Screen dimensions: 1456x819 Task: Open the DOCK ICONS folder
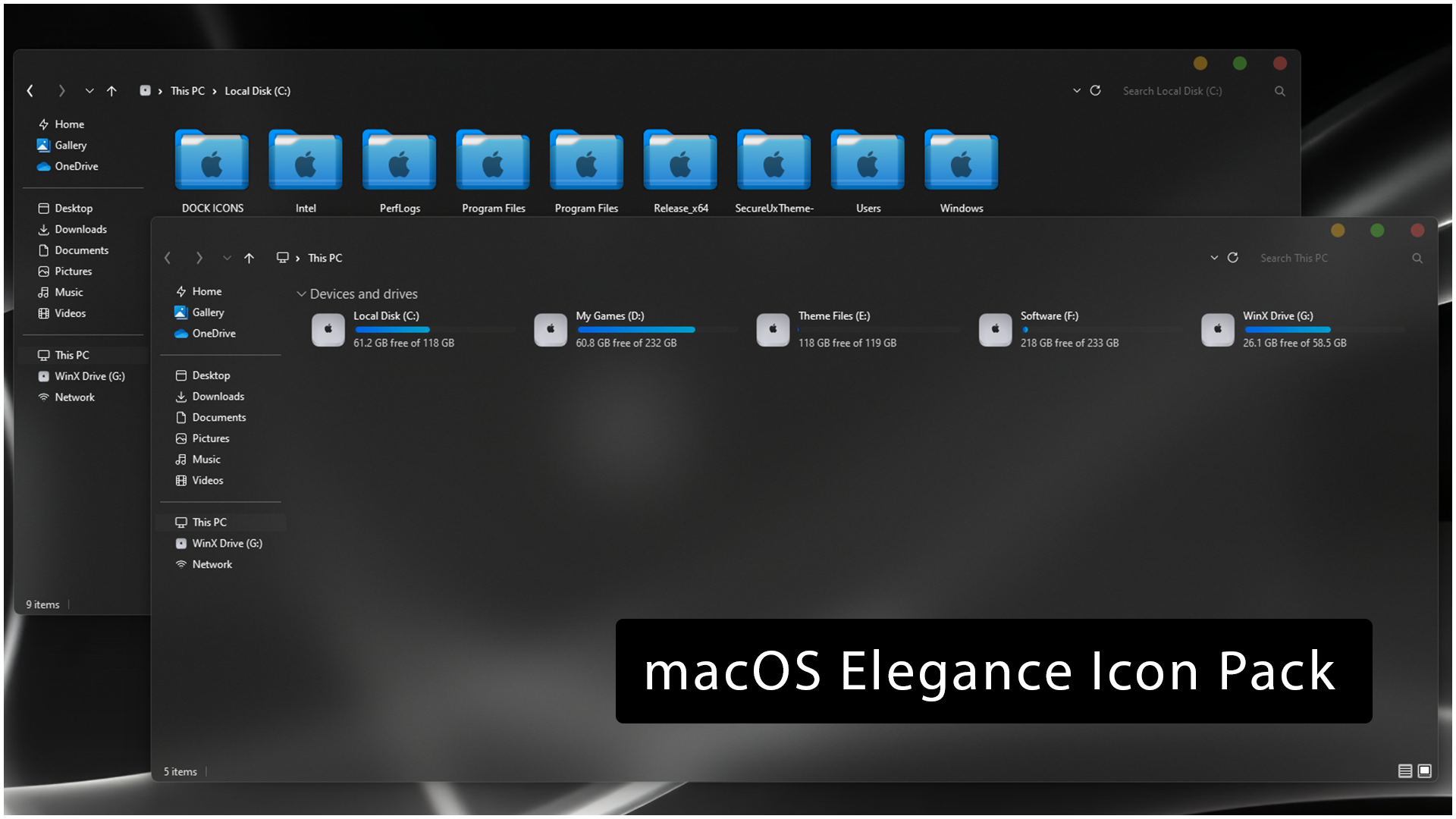pos(212,162)
